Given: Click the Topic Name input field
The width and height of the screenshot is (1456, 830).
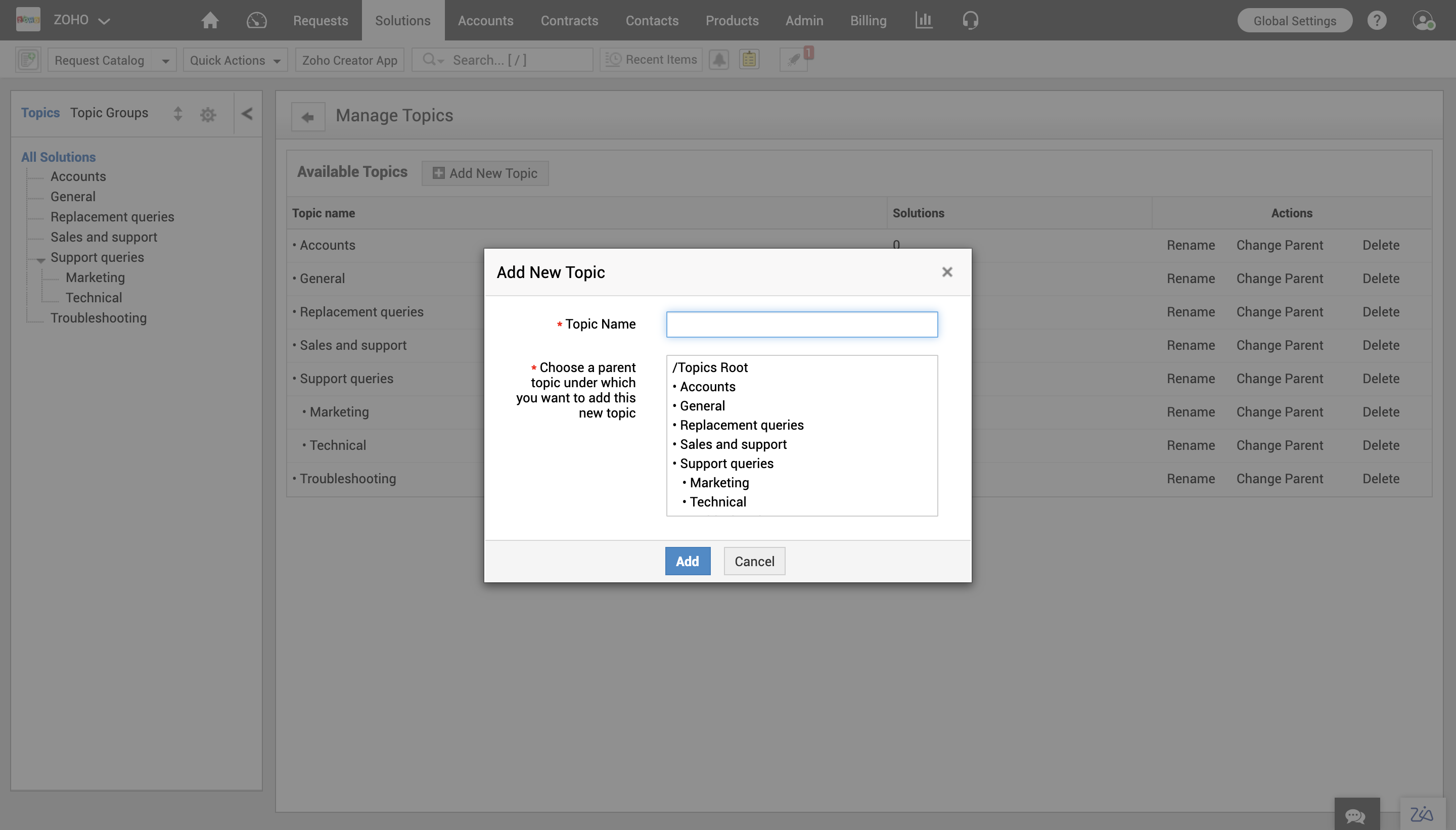Looking at the screenshot, I should (802, 324).
